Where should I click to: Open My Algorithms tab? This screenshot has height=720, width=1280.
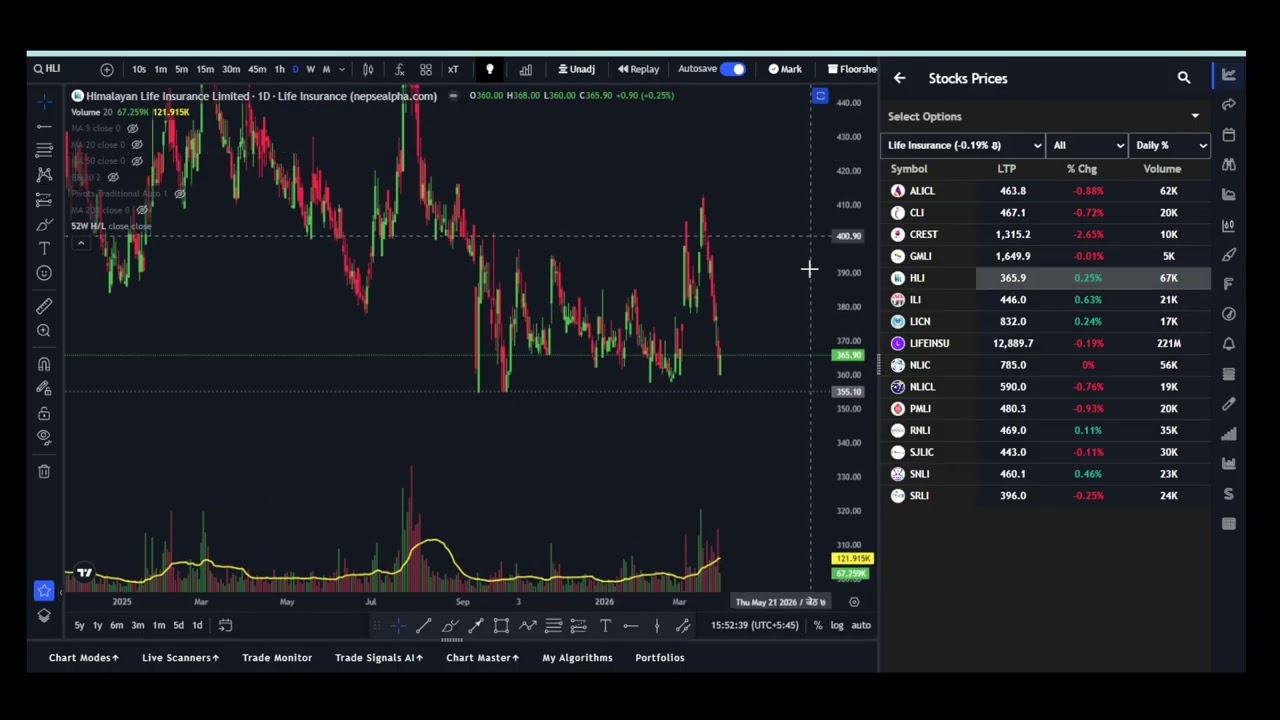[x=577, y=658]
